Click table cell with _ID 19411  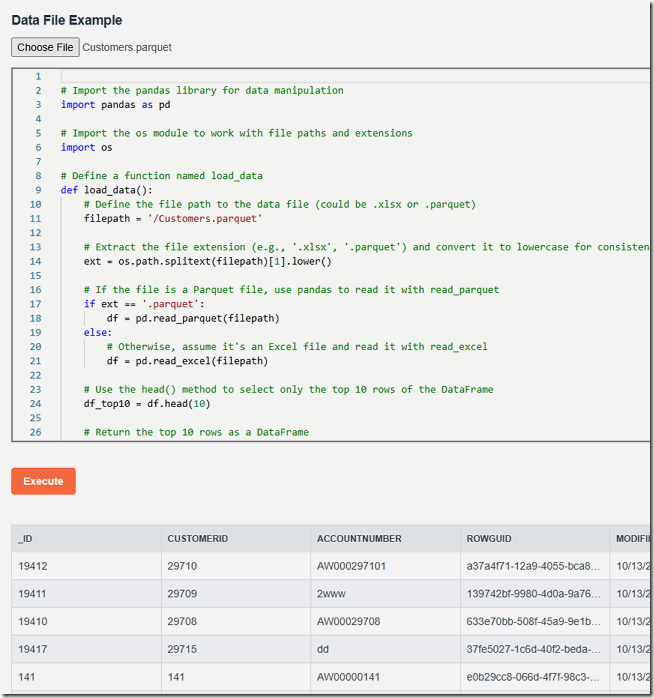pos(86,594)
